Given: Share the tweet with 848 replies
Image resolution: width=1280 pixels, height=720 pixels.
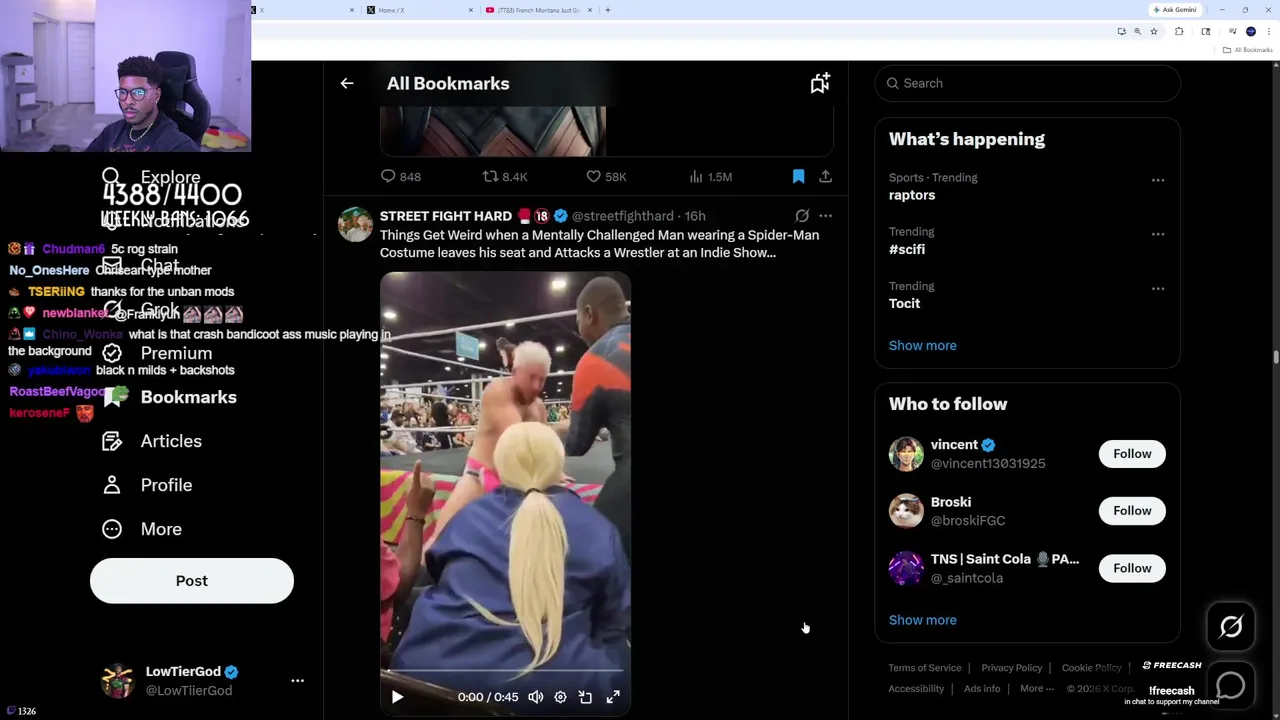Looking at the screenshot, I should tap(825, 176).
